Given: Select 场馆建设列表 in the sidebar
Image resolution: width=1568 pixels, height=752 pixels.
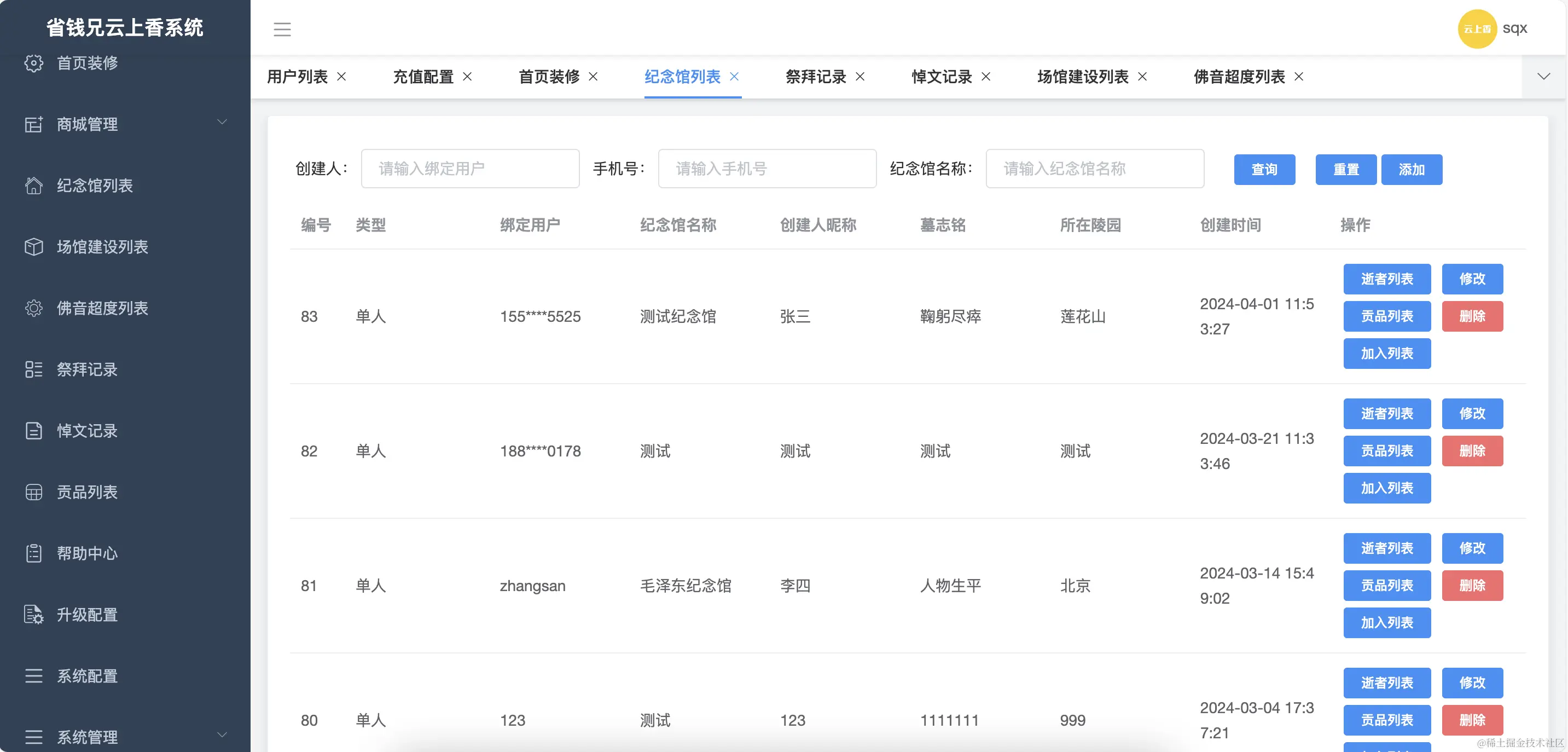Looking at the screenshot, I should point(102,247).
